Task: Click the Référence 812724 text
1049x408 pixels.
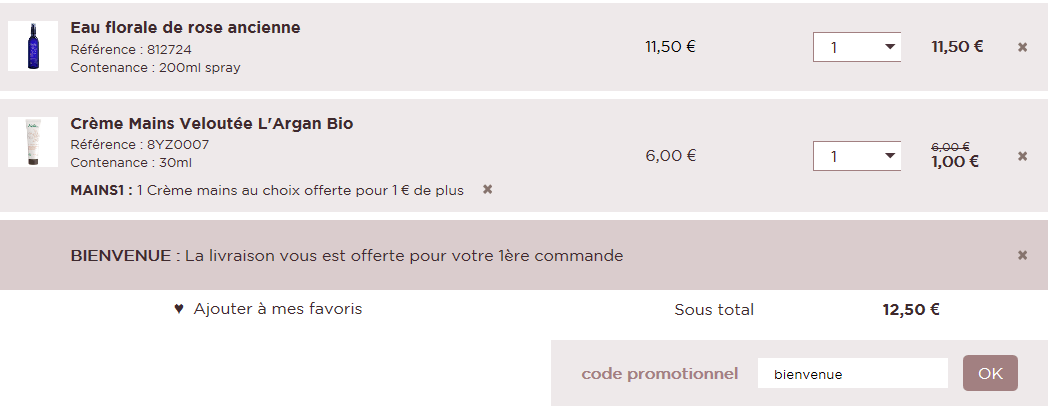Action: click(x=131, y=49)
